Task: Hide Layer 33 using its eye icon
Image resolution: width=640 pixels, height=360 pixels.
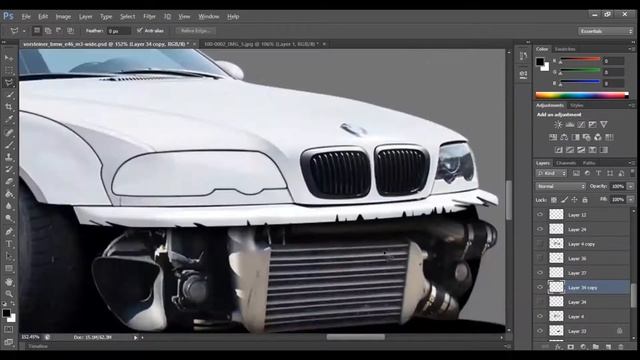Action: click(x=540, y=331)
